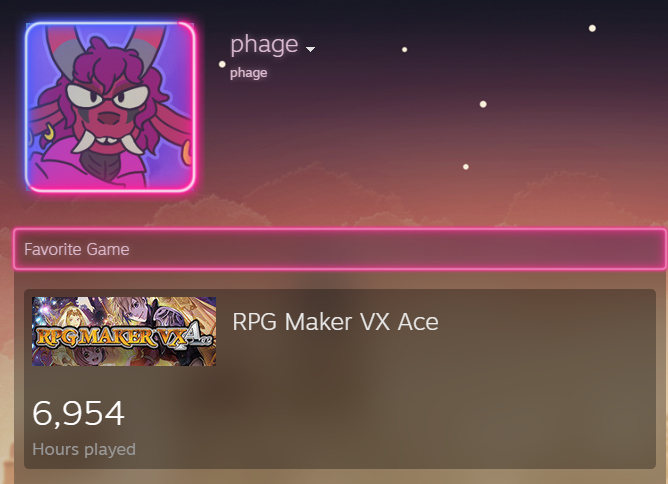
Task: Click the dragon's angry eyes in avatar
Action: coord(108,96)
